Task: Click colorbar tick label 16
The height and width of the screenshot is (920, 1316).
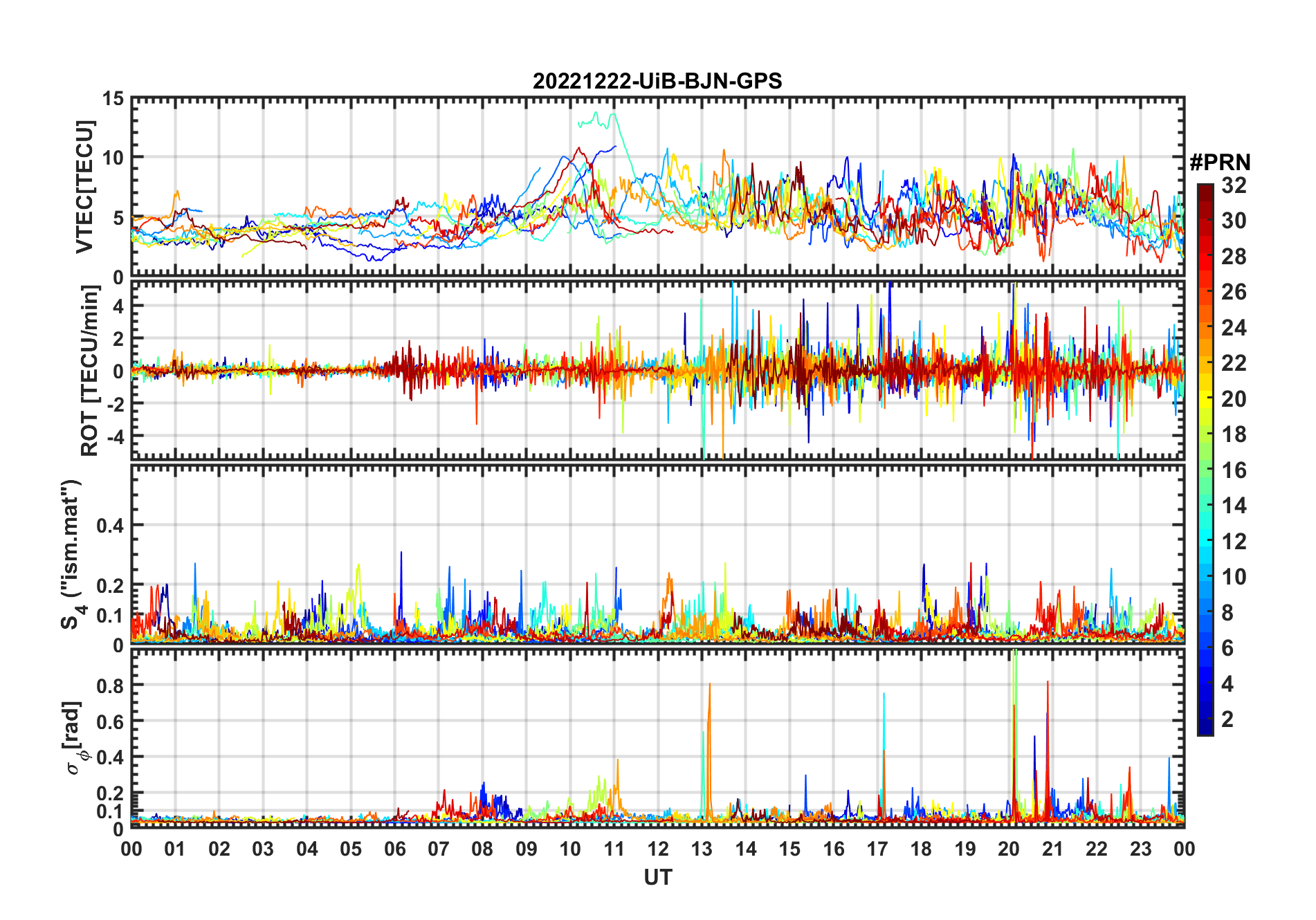Action: [1234, 470]
